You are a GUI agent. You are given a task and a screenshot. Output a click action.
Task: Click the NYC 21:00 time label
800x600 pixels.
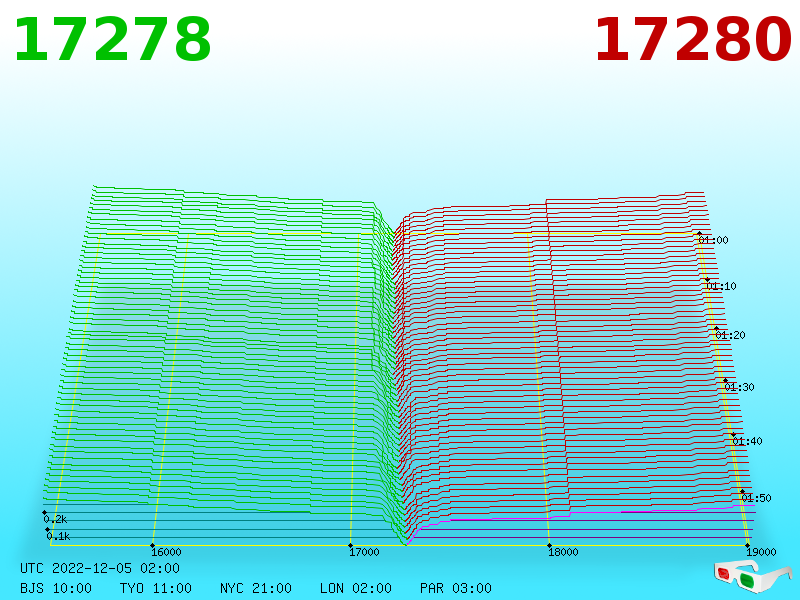point(256,588)
